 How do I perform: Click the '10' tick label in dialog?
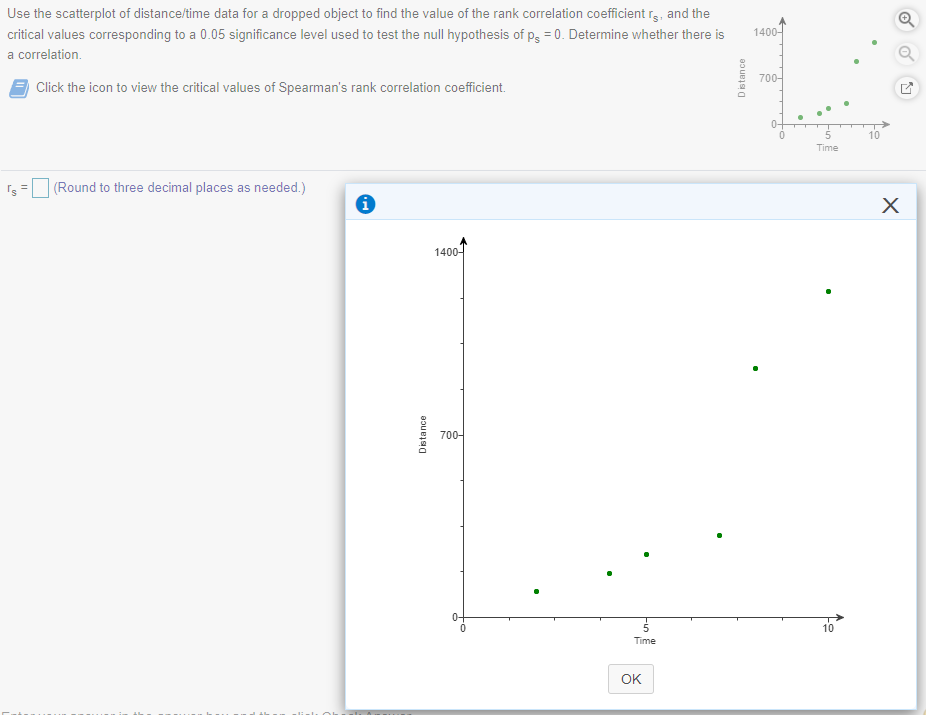click(x=828, y=628)
